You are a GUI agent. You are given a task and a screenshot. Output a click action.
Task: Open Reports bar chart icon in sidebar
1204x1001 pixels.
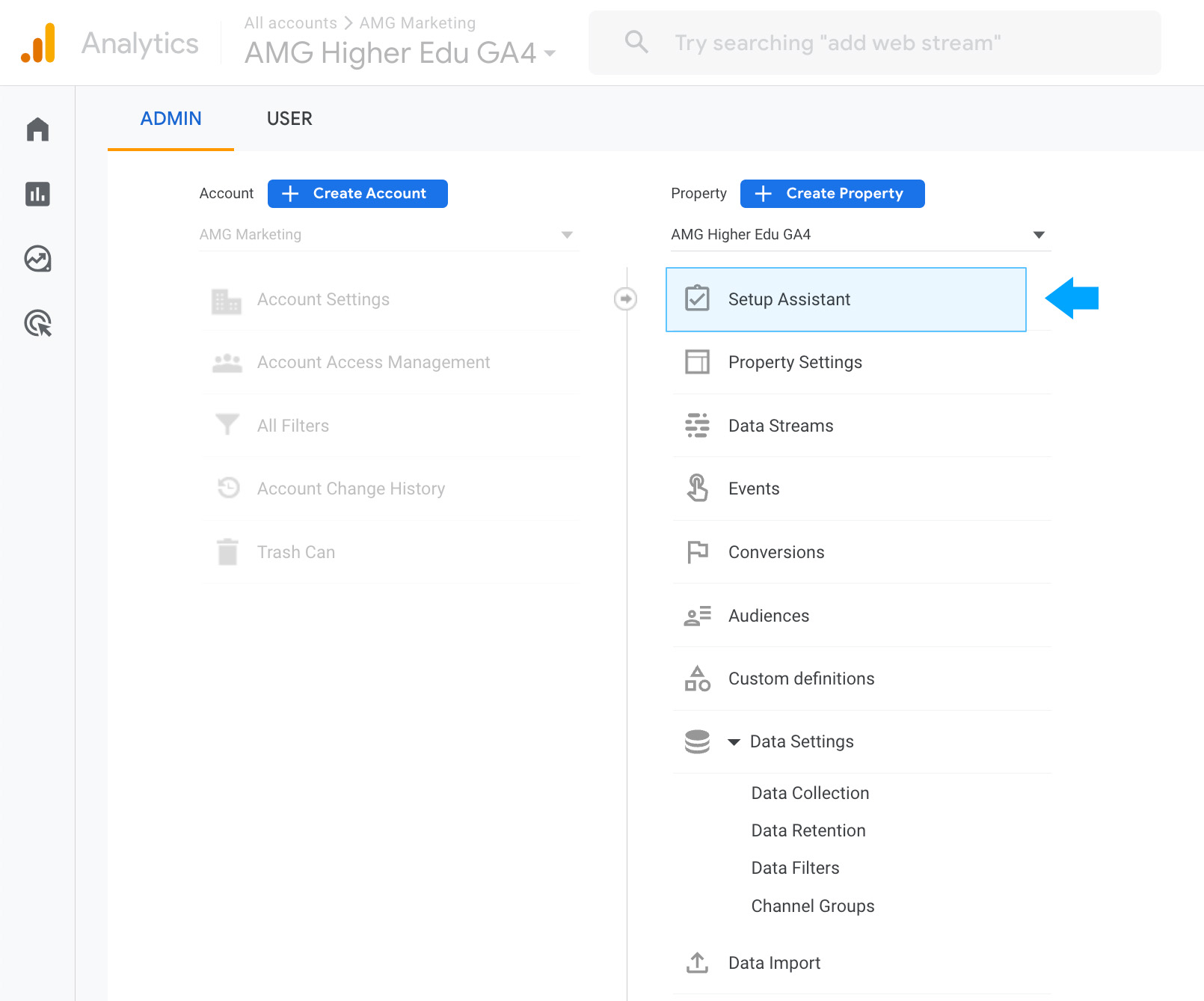click(x=37, y=194)
